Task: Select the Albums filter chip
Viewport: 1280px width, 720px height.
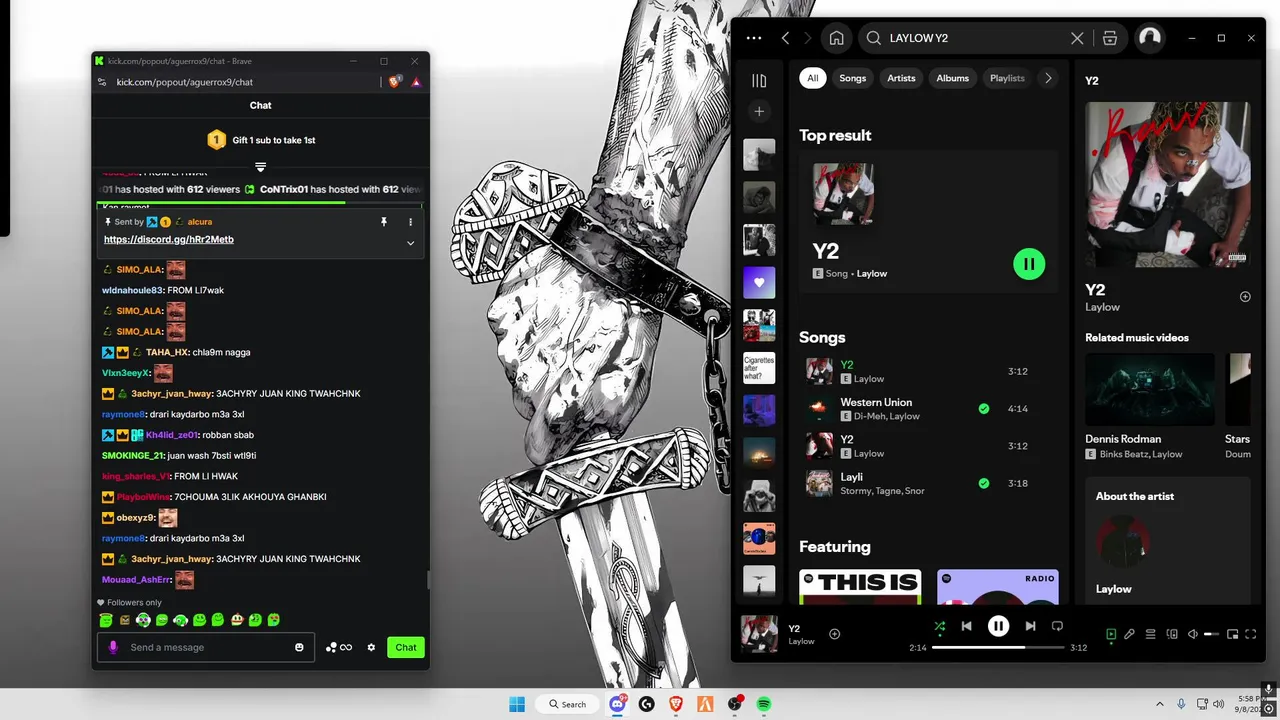Action: 952,78
